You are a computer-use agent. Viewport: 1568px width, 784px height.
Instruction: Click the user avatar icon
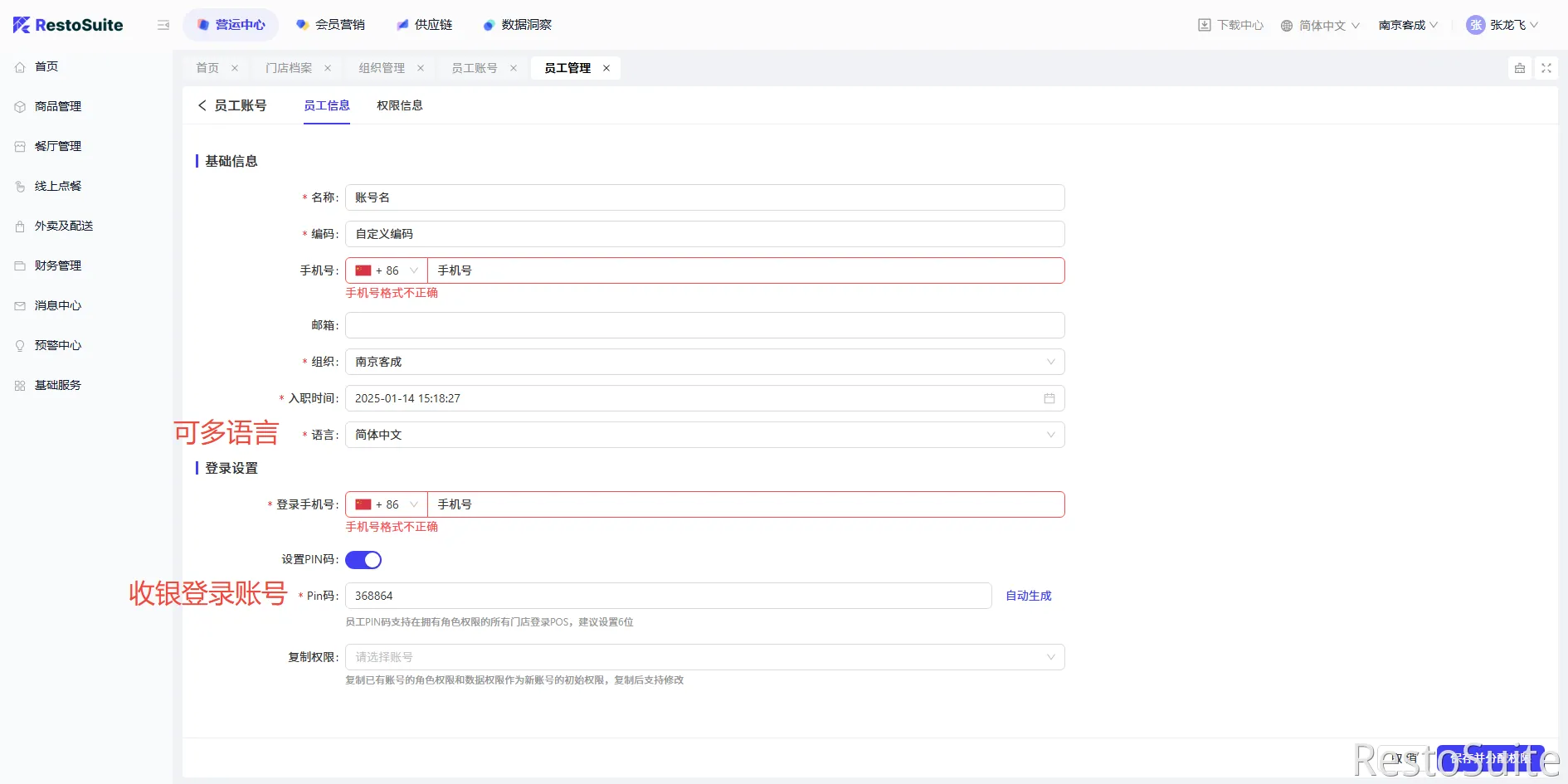[x=1475, y=25]
